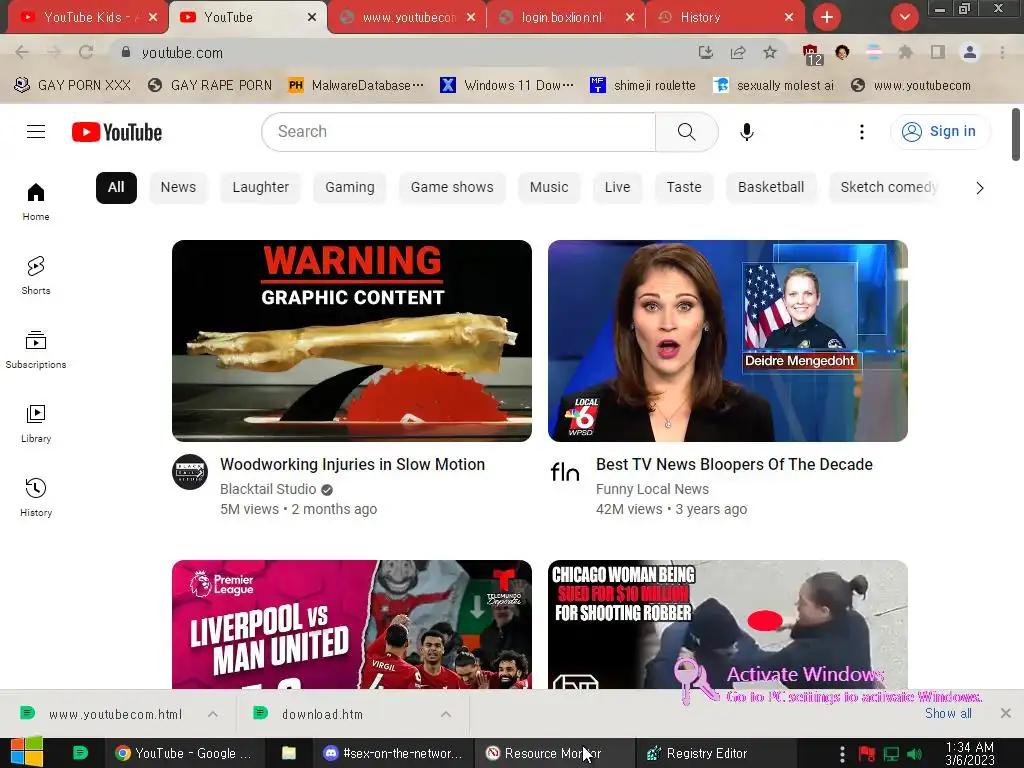Open History in the YouTube sidebar
The width and height of the screenshot is (1024, 768).
[x=36, y=498]
